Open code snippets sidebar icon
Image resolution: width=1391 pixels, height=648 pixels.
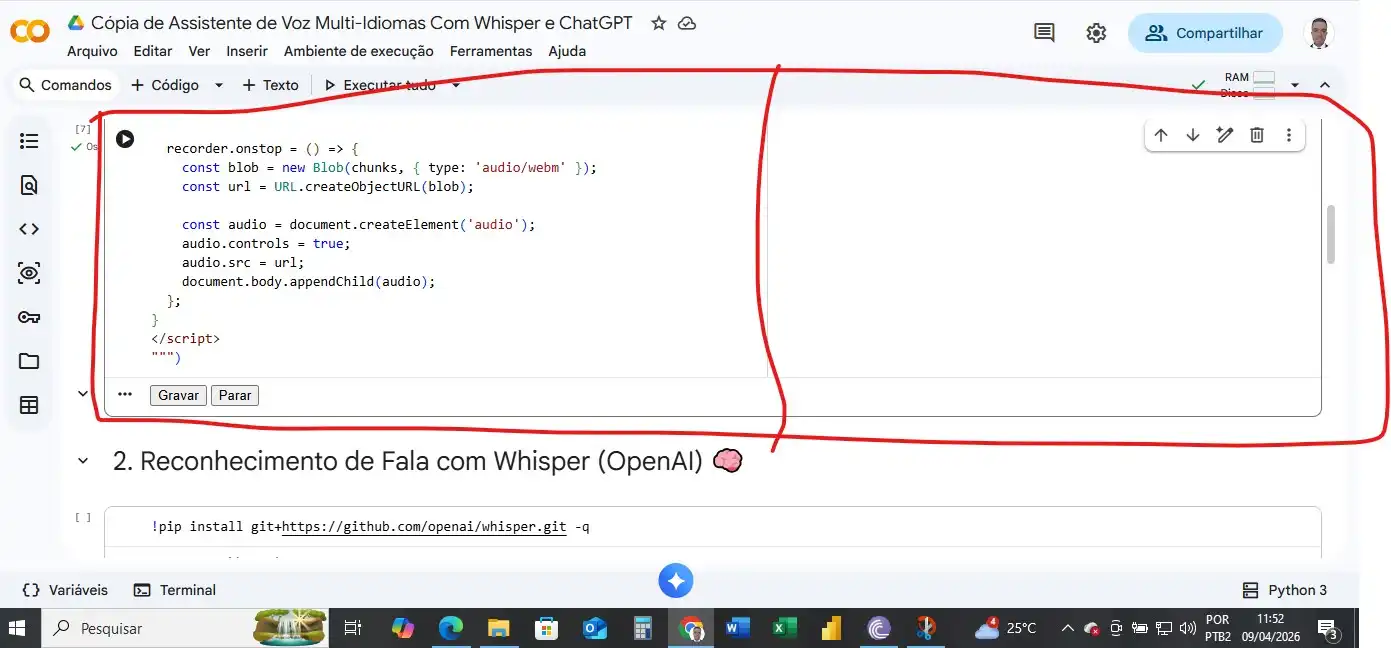[29, 229]
